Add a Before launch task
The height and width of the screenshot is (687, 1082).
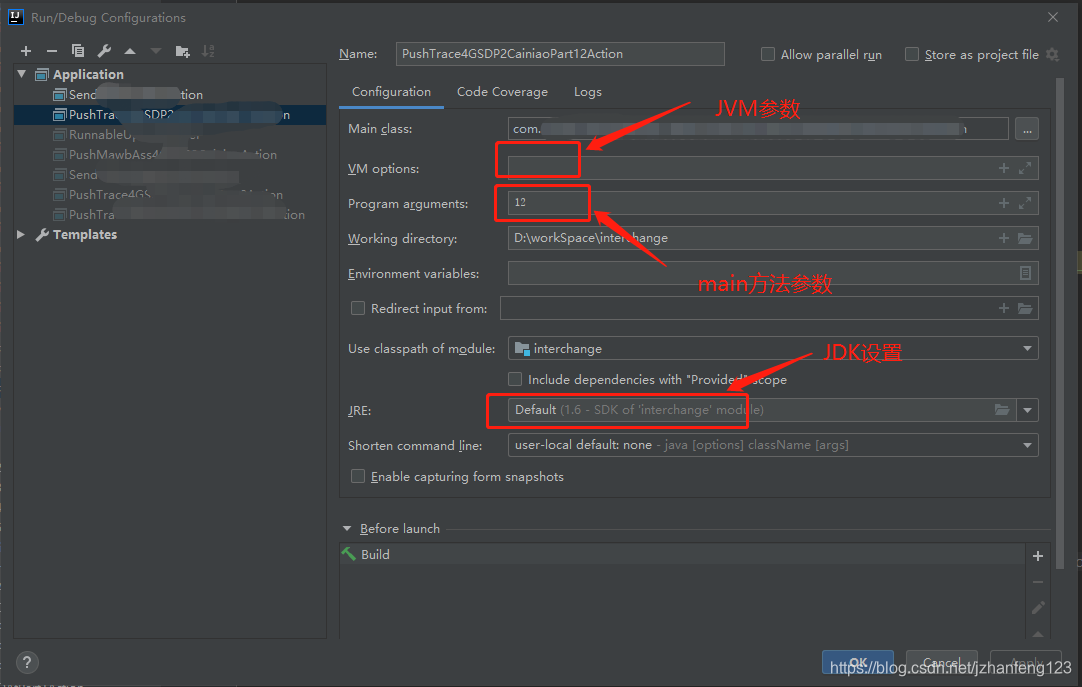[1038, 556]
